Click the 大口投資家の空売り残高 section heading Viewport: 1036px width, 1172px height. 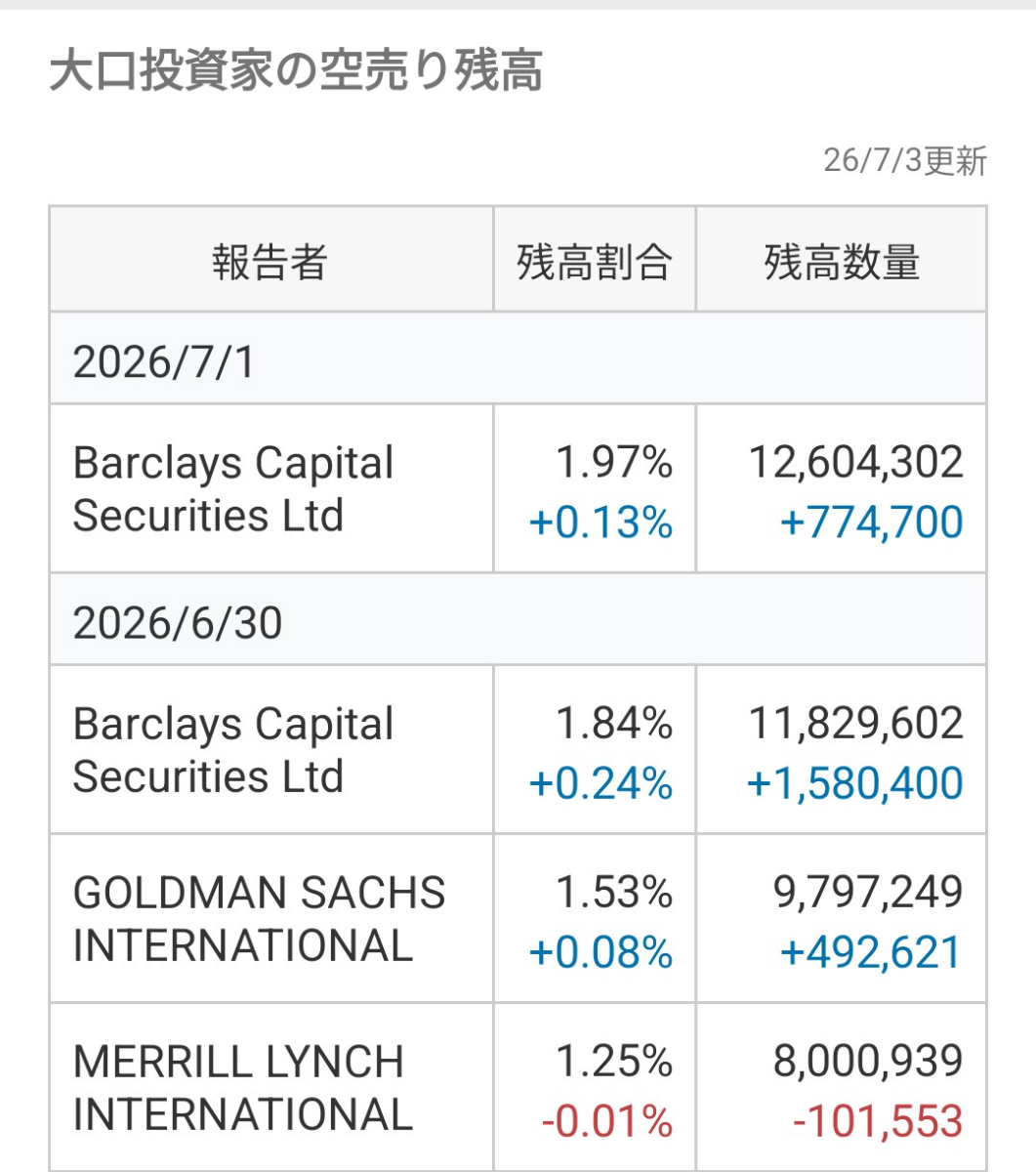pyautogui.click(x=297, y=72)
